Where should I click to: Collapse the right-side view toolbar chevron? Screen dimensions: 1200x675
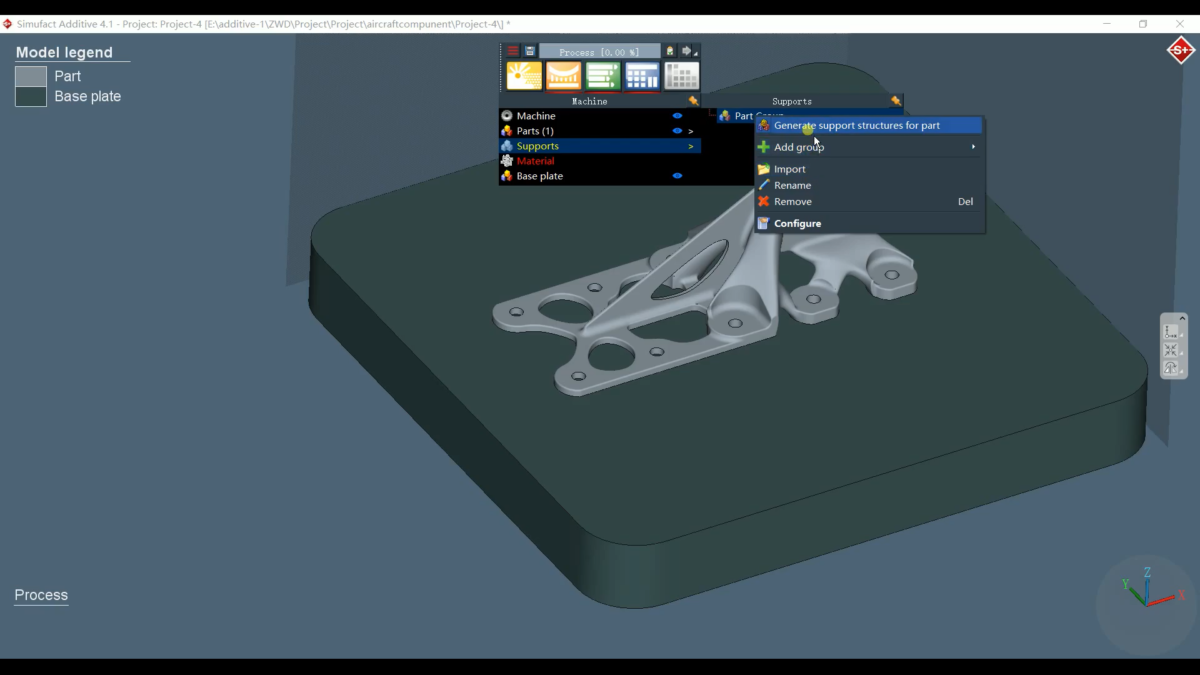(1182, 319)
